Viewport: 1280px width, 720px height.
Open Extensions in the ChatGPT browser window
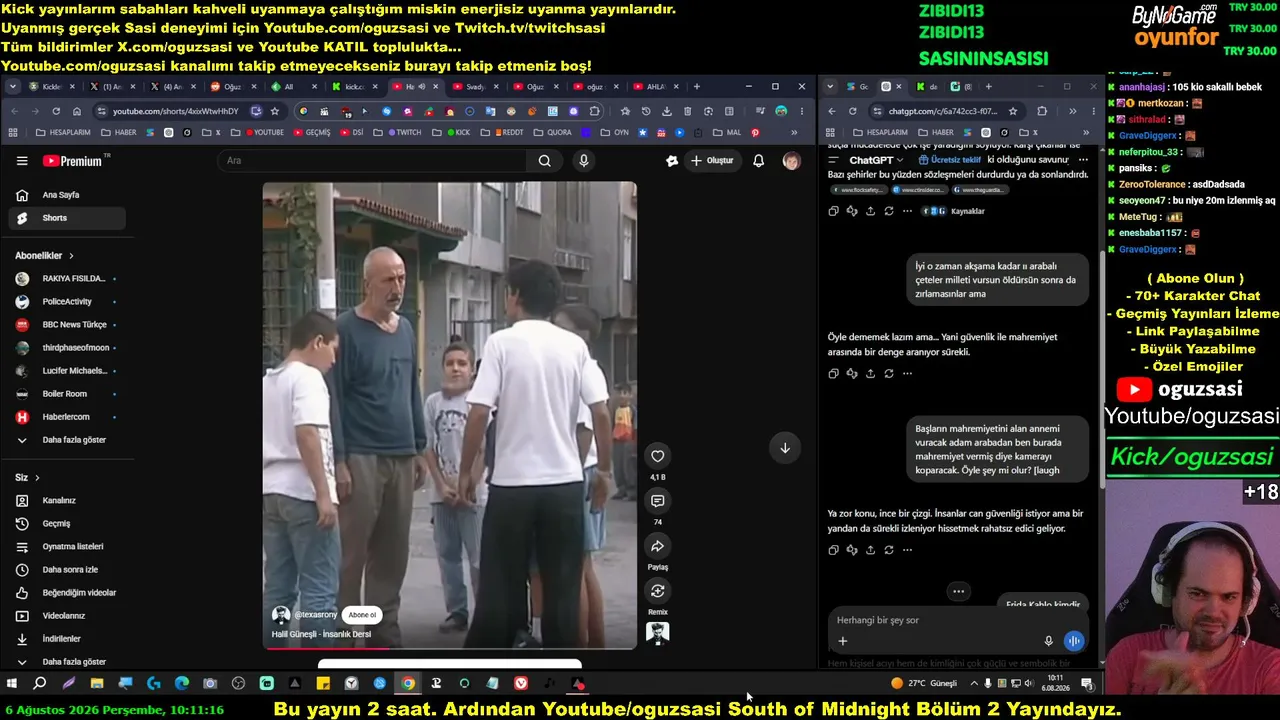(x=1042, y=111)
